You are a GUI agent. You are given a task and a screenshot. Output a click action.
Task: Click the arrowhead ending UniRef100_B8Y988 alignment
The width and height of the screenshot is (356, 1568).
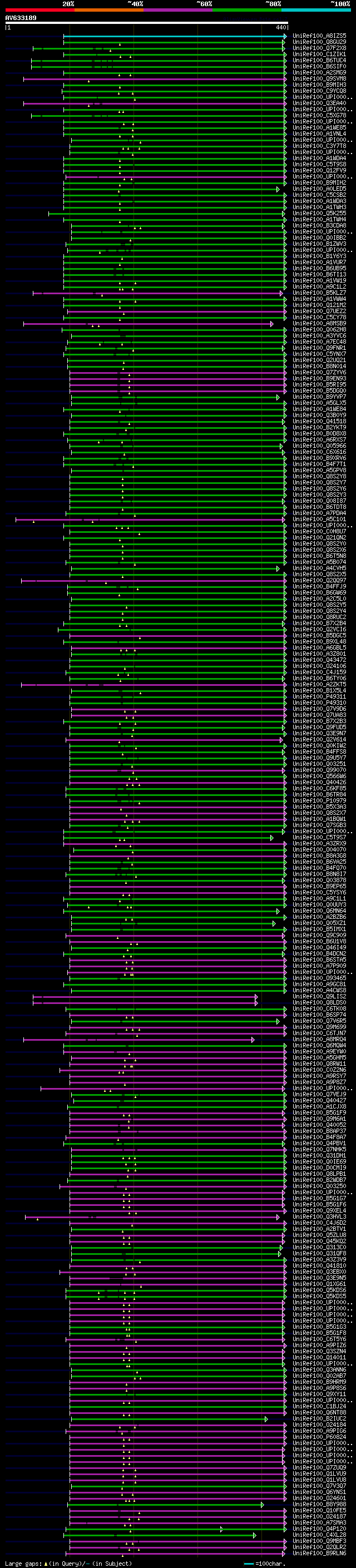pos(263,1505)
